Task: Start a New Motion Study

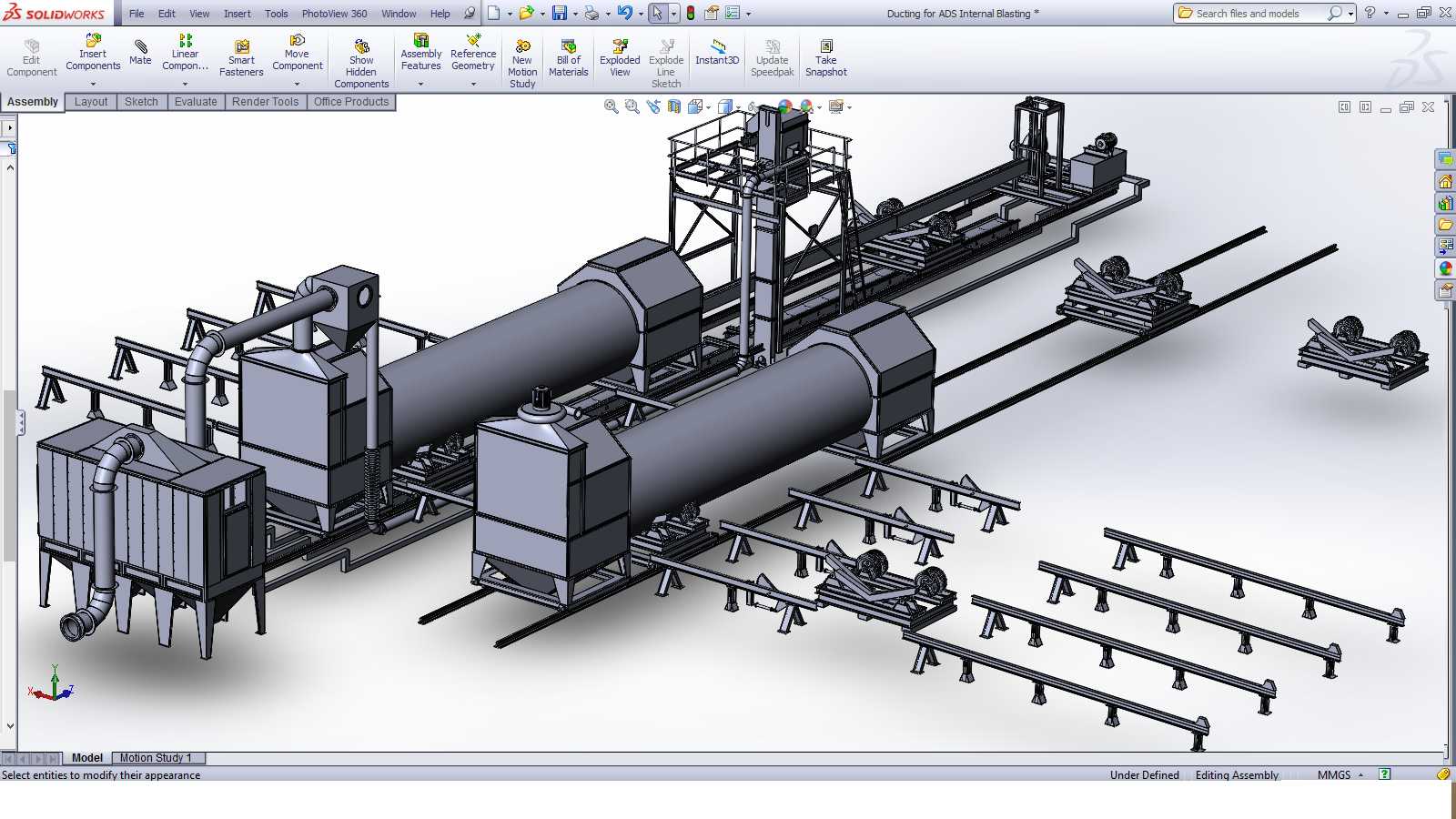Action: (522, 63)
